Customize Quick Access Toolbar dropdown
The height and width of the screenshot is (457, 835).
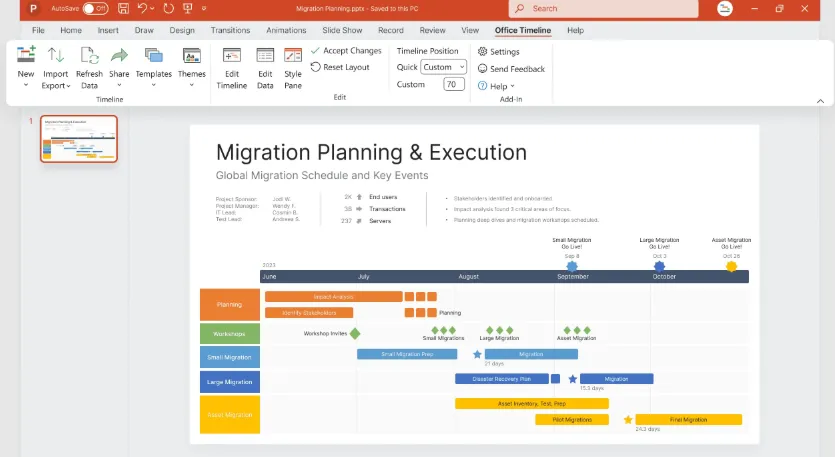(x=204, y=9)
